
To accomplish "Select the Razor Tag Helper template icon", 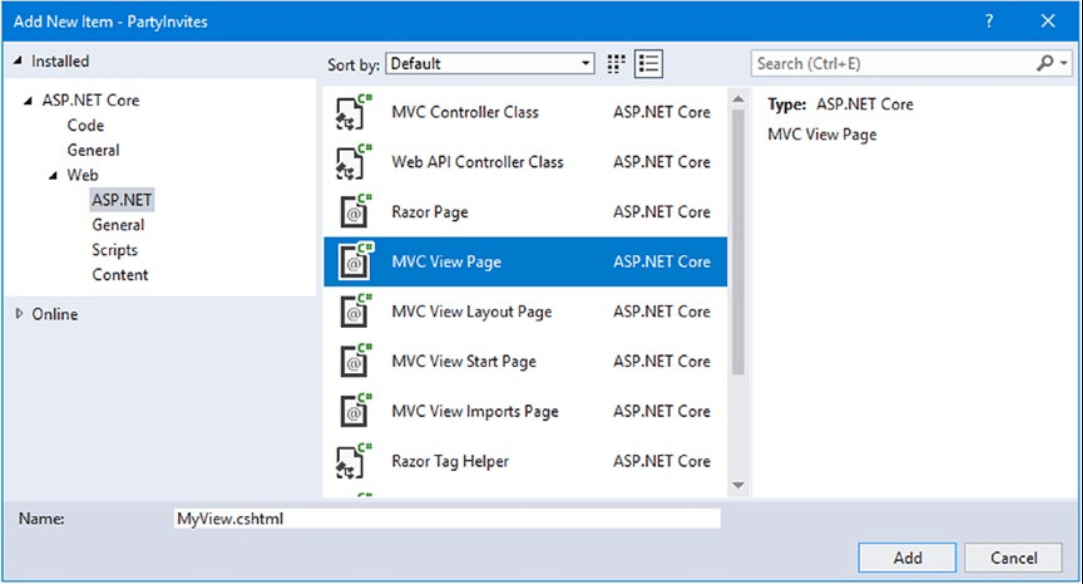I will click(353, 461).
